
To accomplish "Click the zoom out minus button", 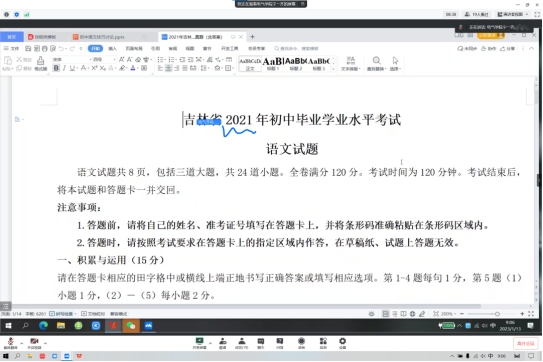I will 462,314.
